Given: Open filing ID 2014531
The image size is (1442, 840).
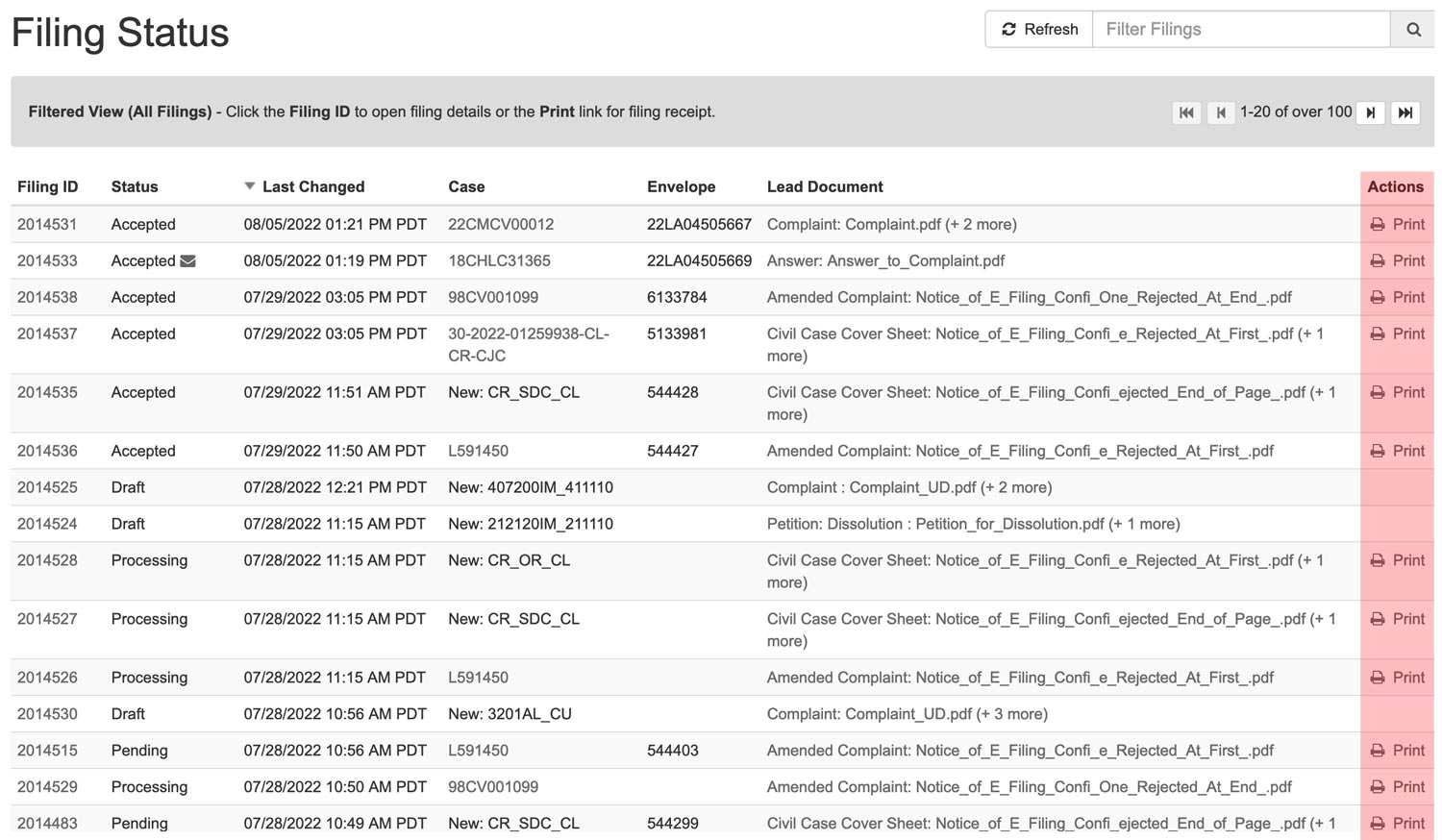Looking at the screenshot, I should point(47,224).
